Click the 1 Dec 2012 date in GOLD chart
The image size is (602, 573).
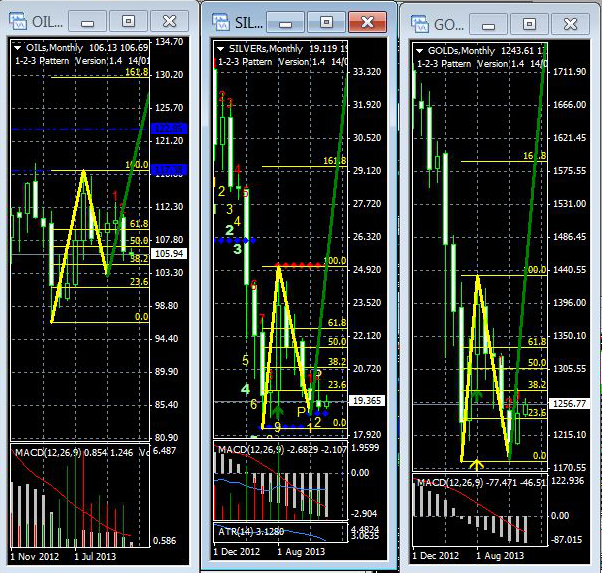click(436, 556)
